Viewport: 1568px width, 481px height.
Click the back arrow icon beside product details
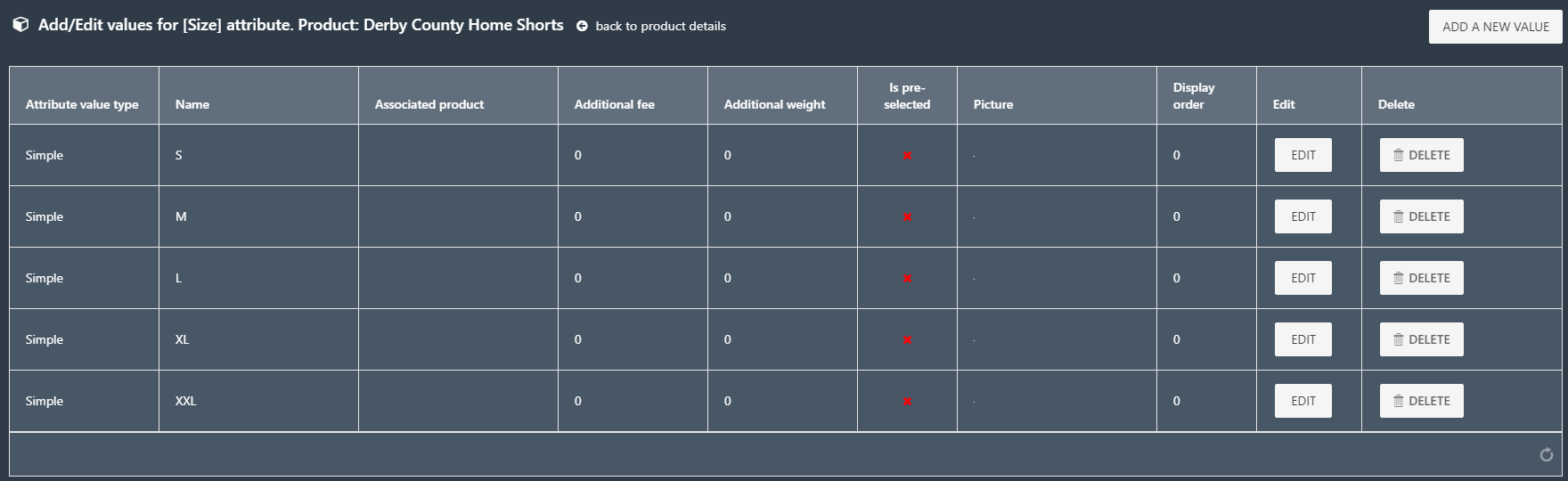(582, 26)
